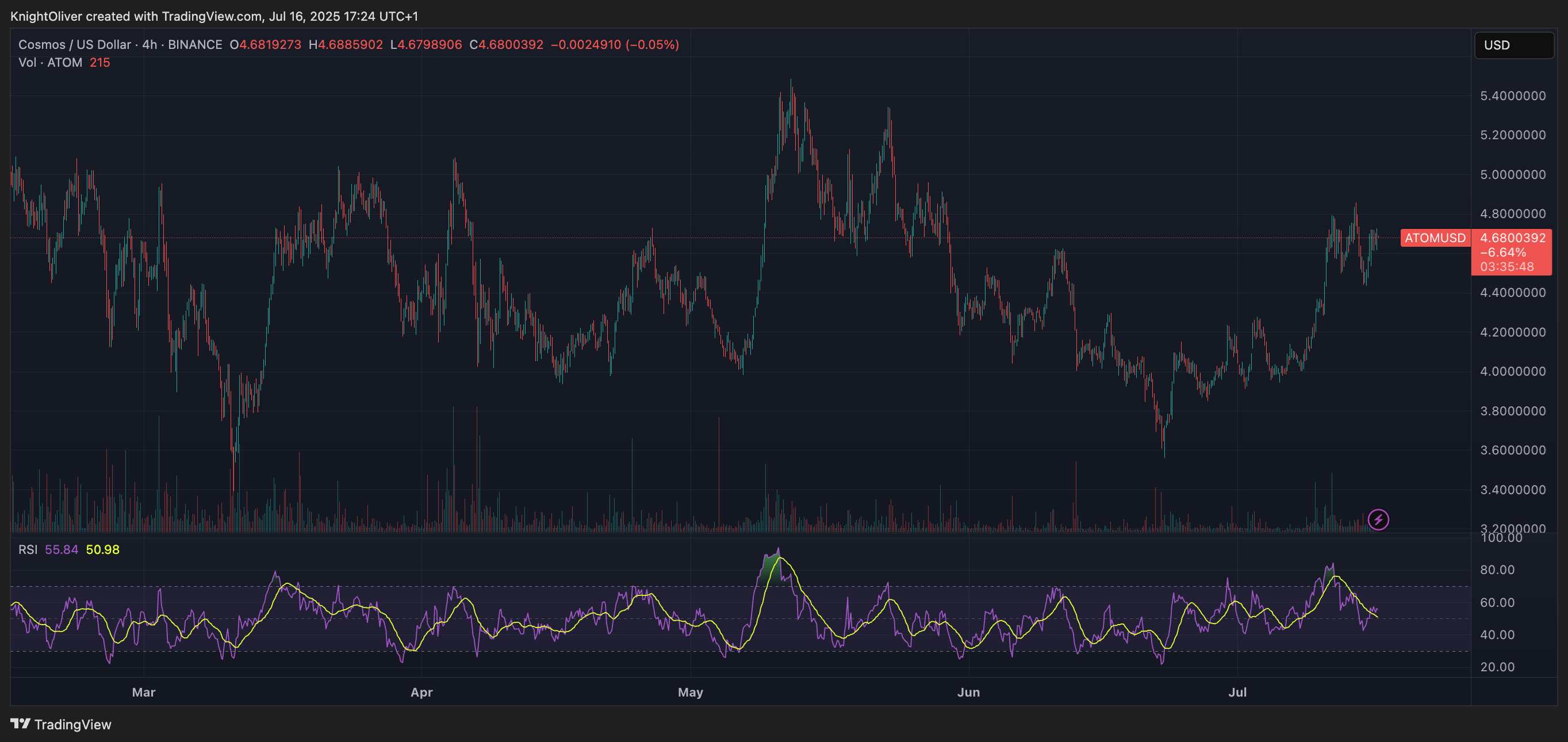Click the percent change −0.05% readout
This screenshot has width=1568, height=742.
click(651, 44)
